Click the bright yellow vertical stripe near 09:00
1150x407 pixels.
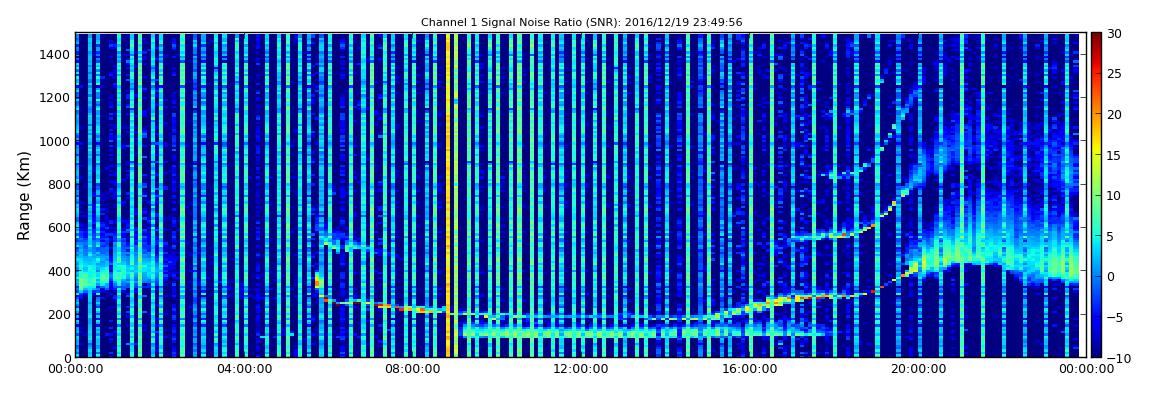[448, 195]
